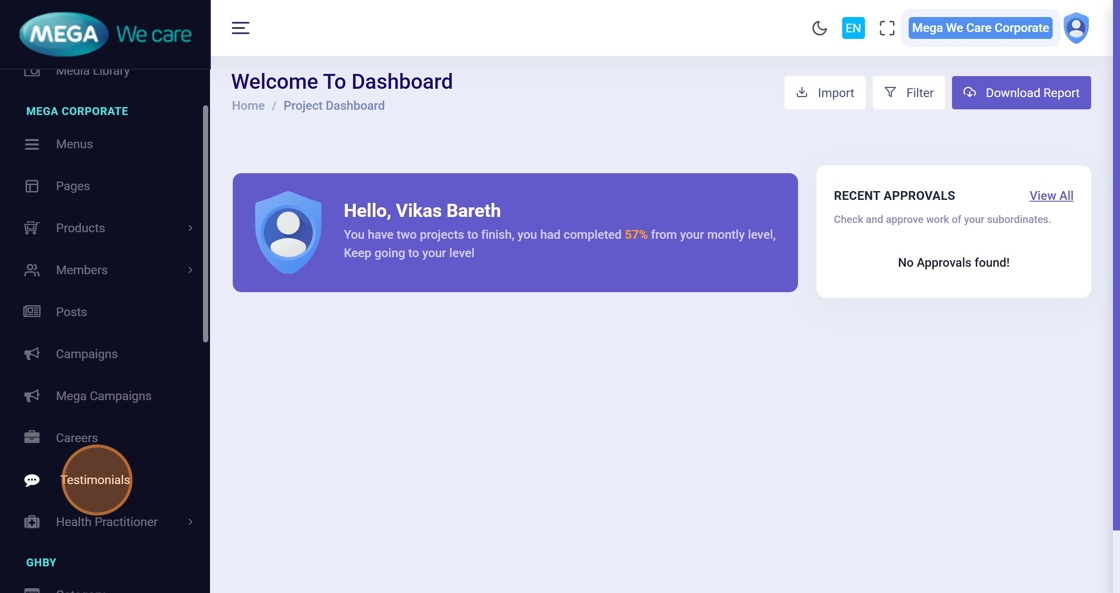Expand the Products submenu chevron
The height and width of the screenshot is (593, 1120).
tap(190, 228)
